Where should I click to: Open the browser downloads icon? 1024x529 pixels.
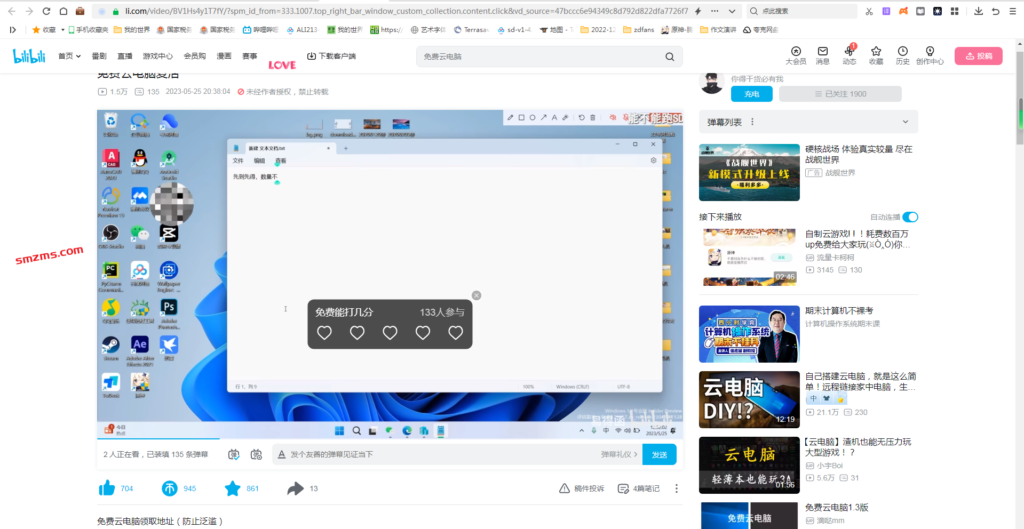pyautogui.click(x=978, y=11)
